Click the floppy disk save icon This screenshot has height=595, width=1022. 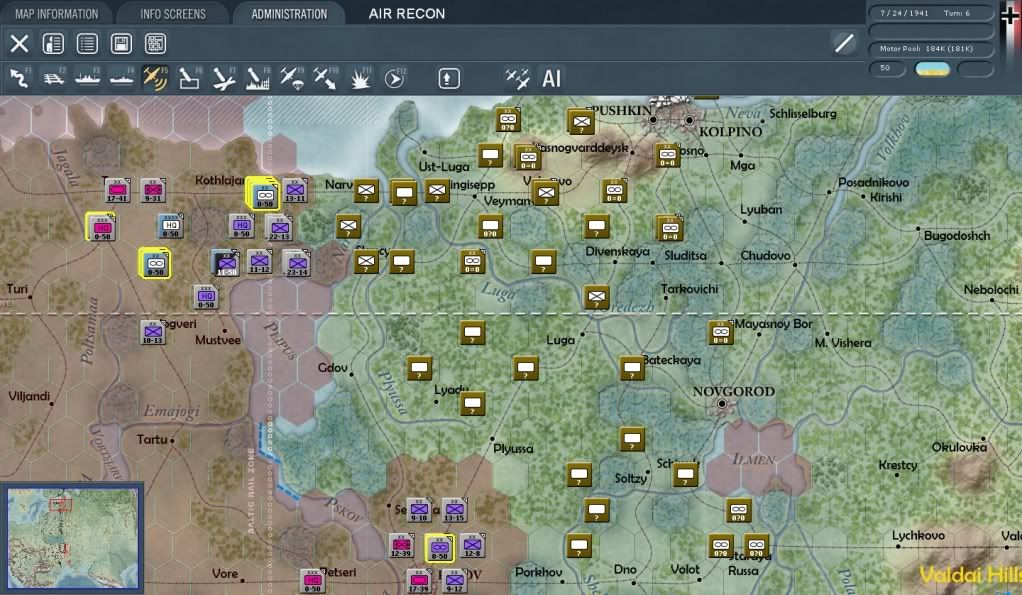point(121,44)
